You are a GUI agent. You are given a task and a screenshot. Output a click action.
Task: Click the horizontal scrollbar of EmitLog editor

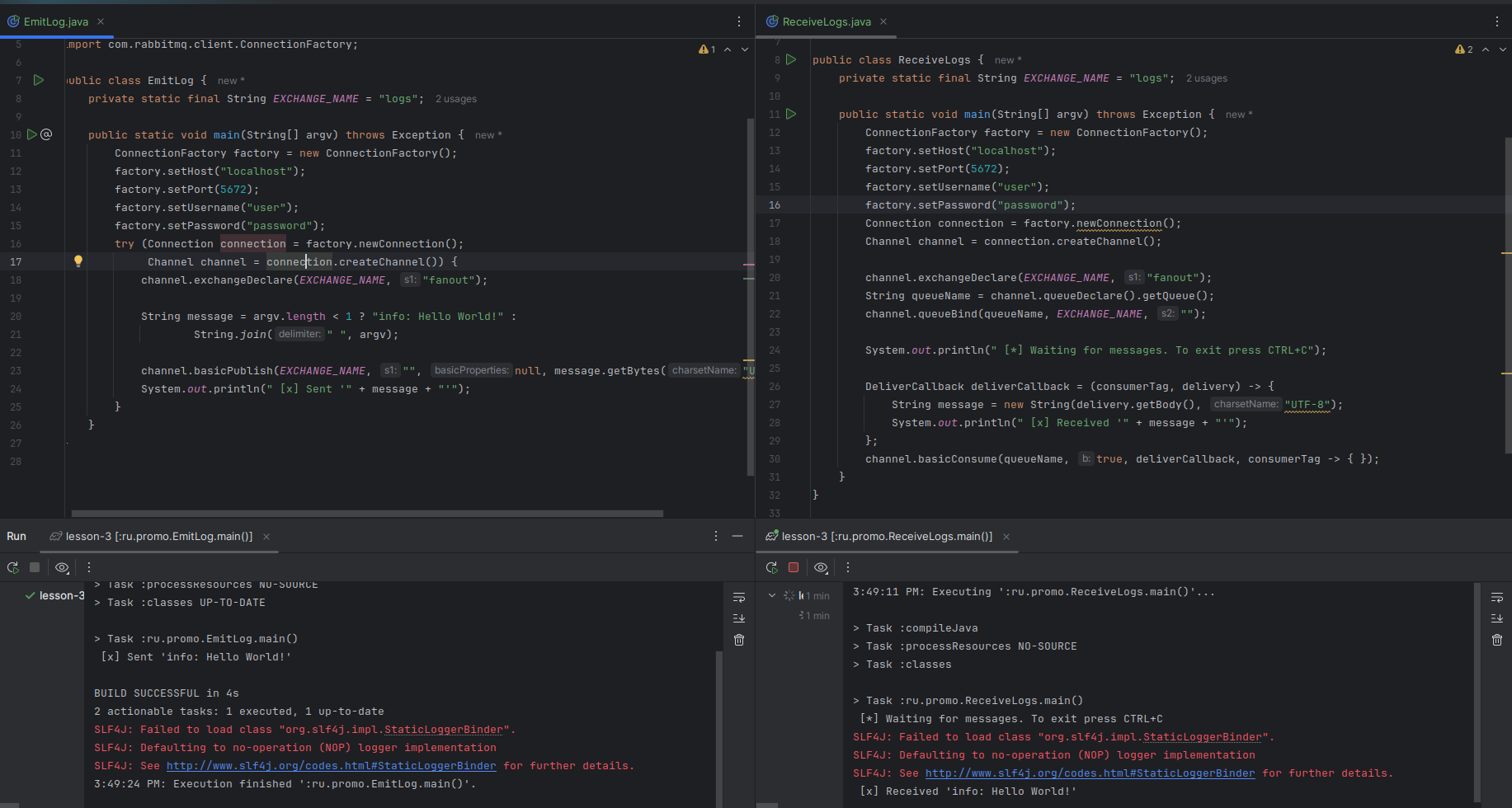367,513
